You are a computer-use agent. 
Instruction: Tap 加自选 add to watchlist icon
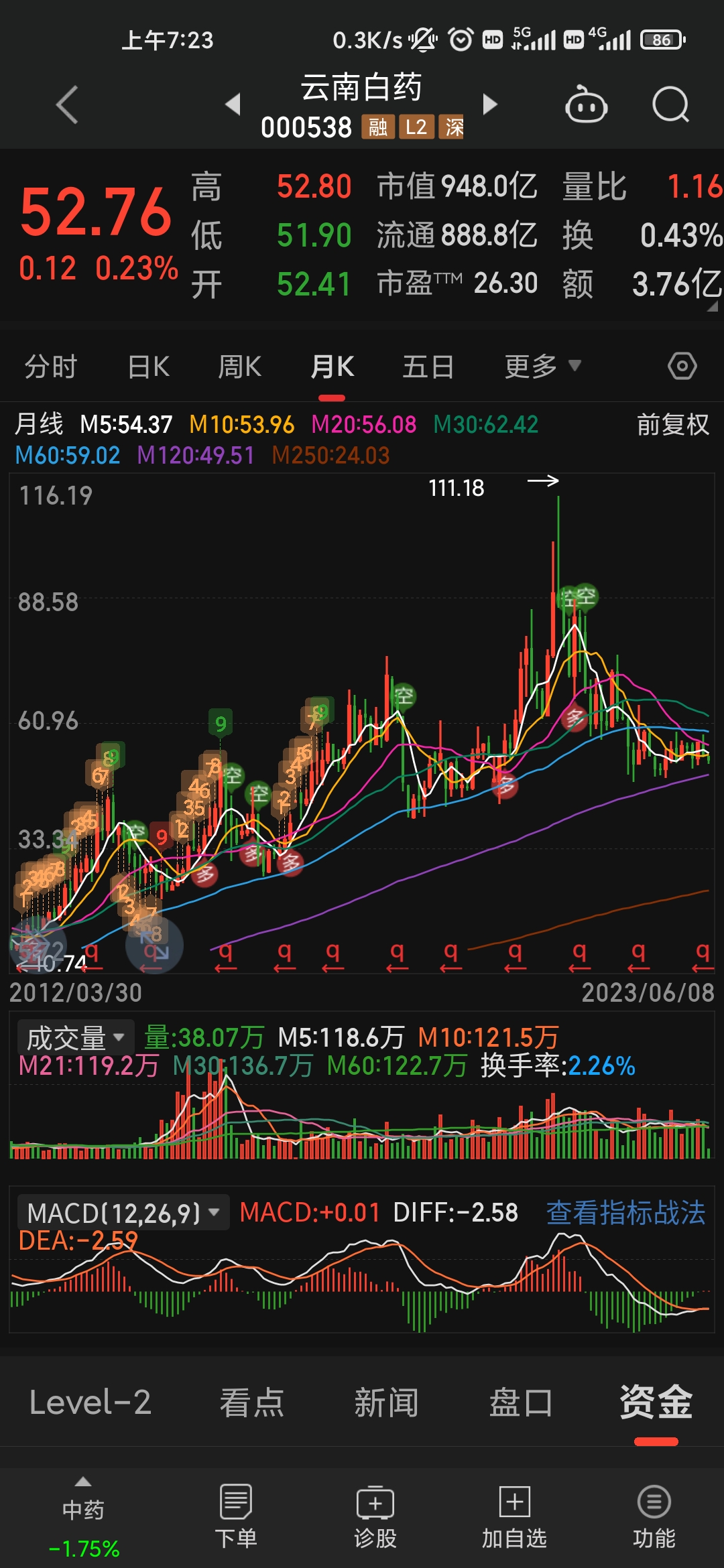(514, 1516)
